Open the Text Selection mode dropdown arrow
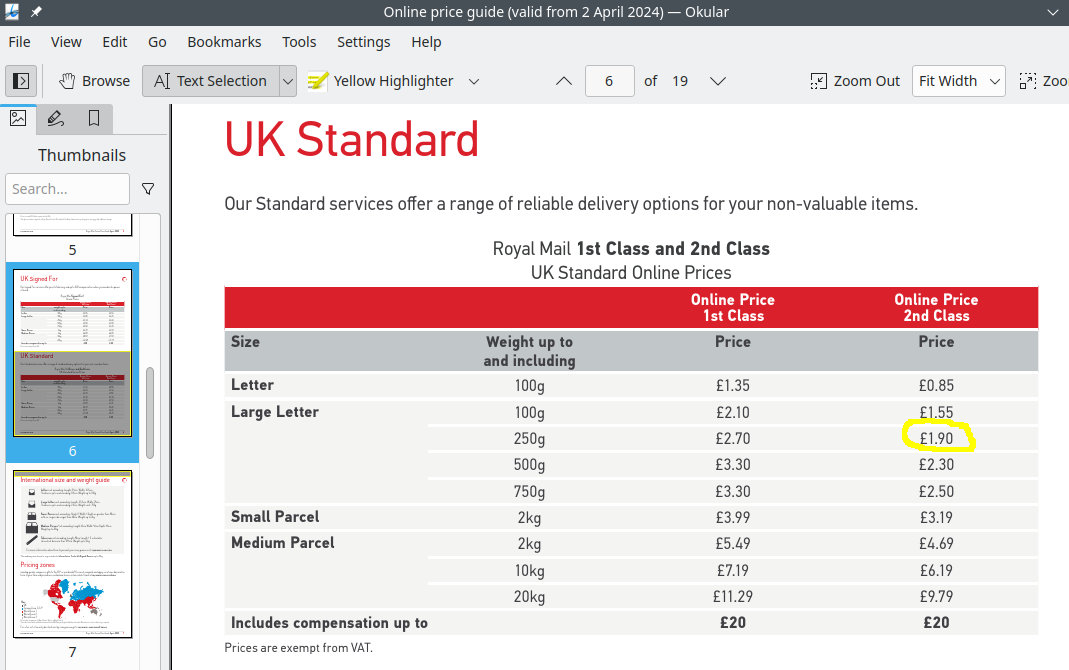 coord(288,81)
